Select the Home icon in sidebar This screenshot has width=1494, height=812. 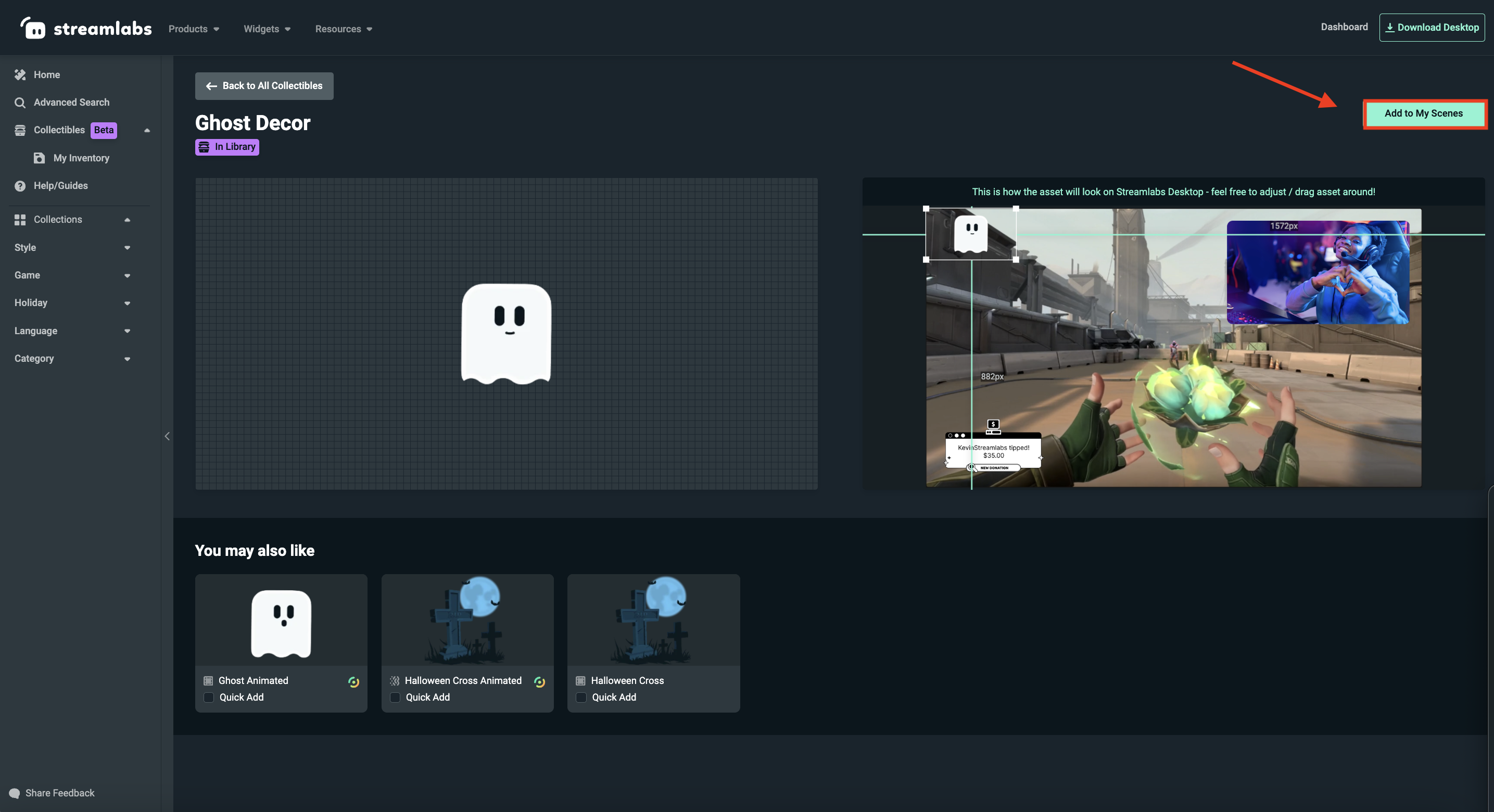[20, 74]
